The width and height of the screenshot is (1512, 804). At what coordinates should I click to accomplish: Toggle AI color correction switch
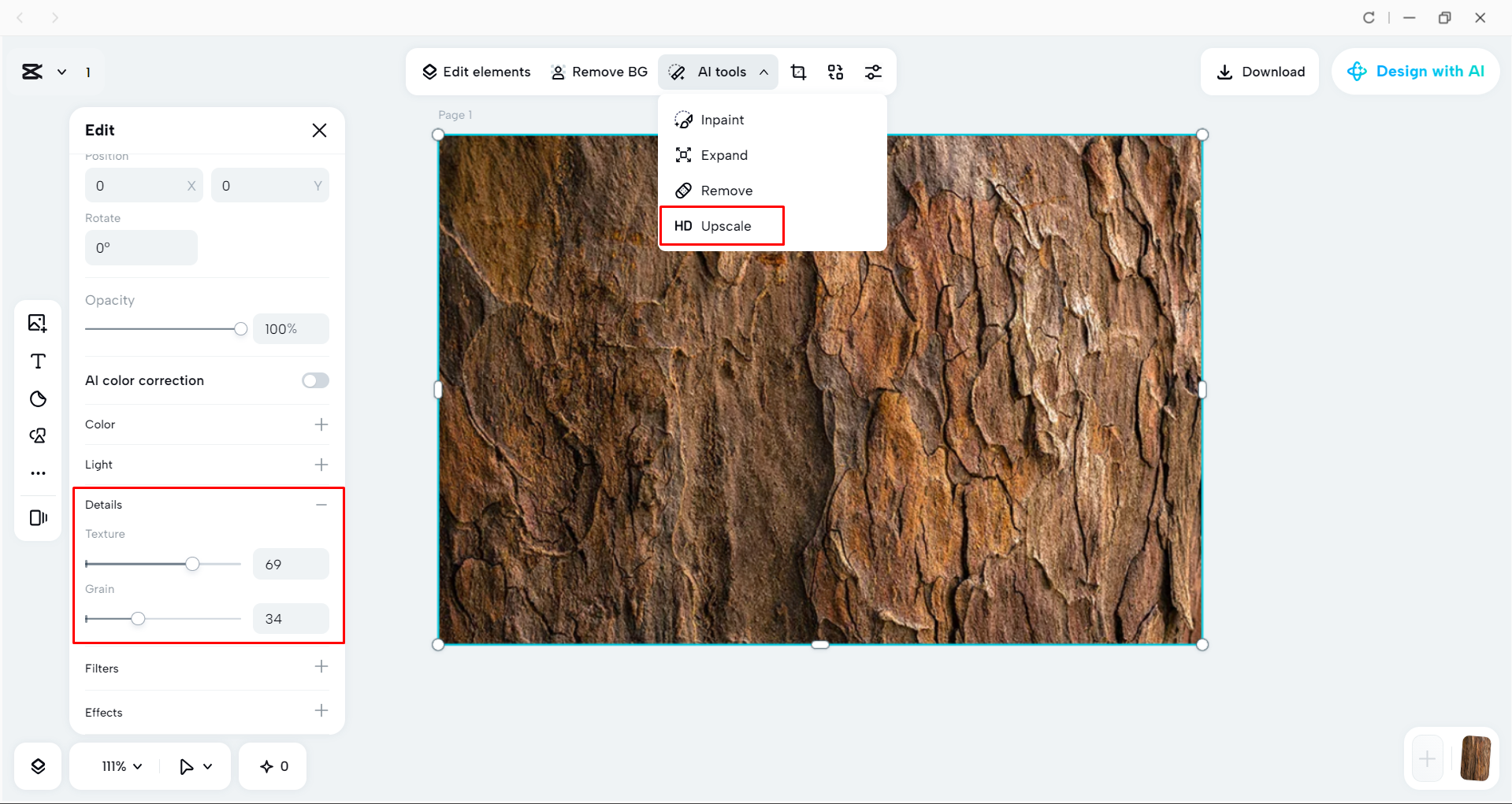315,380
